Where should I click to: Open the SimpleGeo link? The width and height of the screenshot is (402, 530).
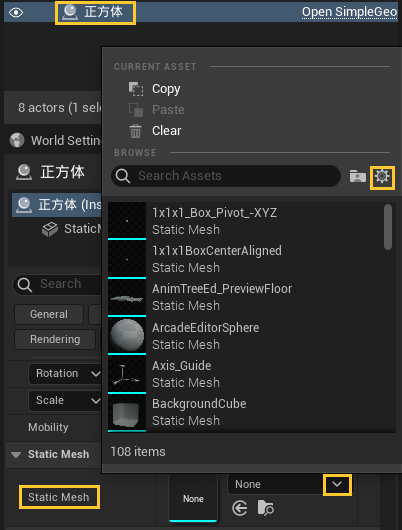349,12
